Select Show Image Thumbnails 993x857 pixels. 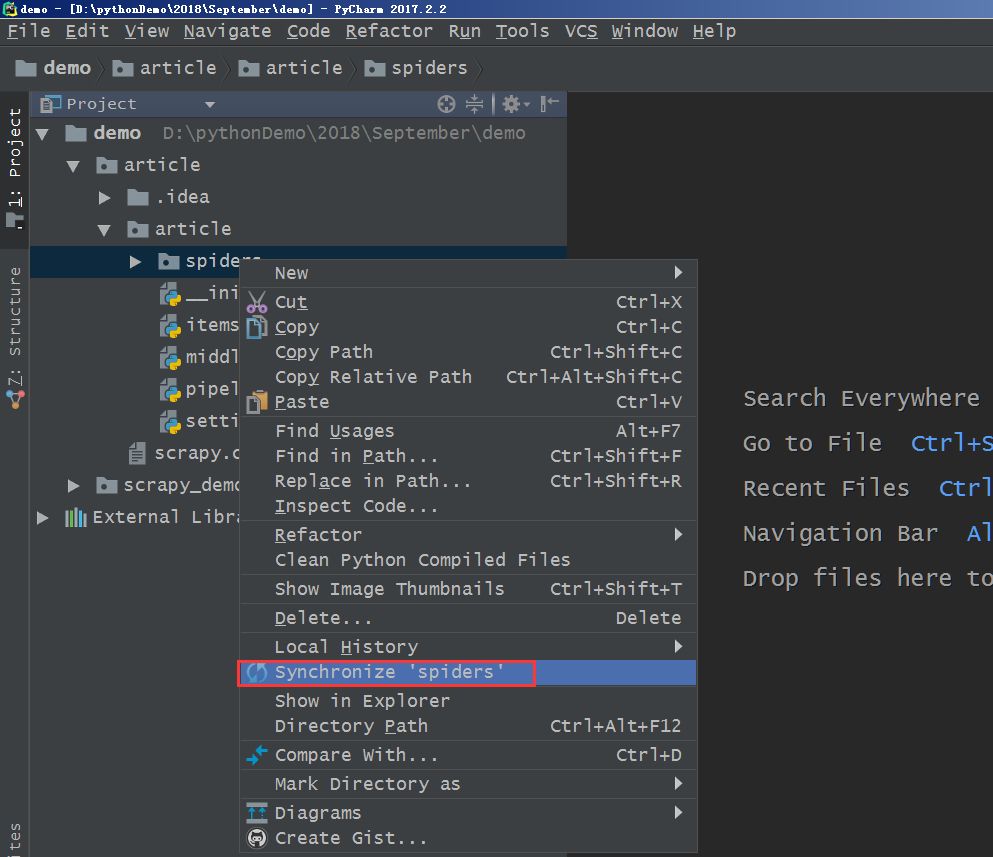pos(468,589)
